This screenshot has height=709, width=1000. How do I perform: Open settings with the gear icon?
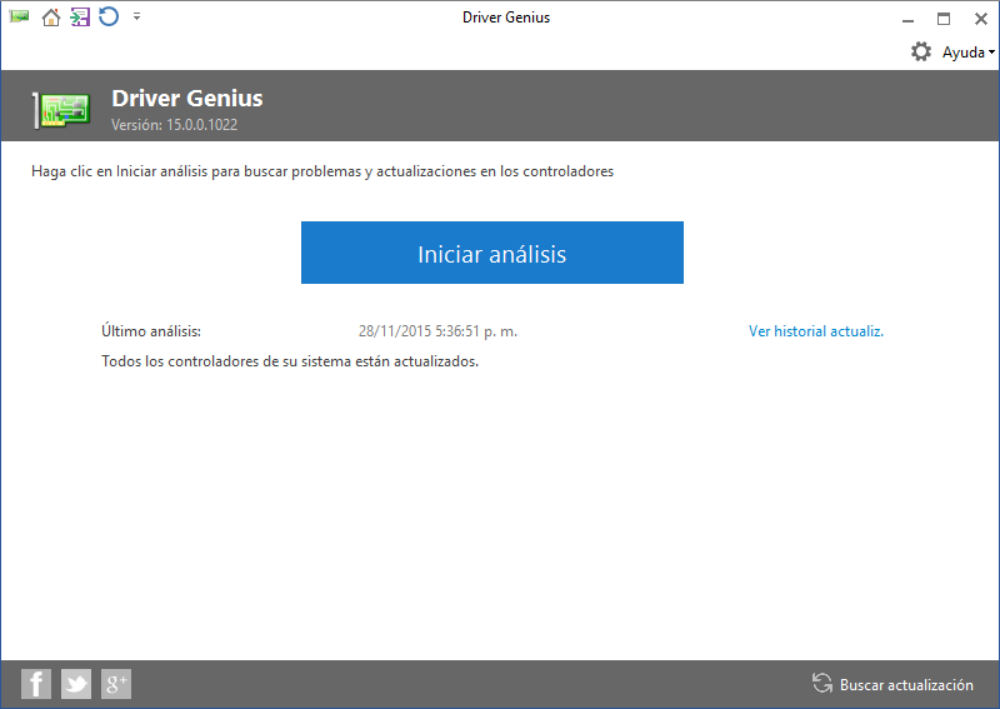tap(920, 52)
